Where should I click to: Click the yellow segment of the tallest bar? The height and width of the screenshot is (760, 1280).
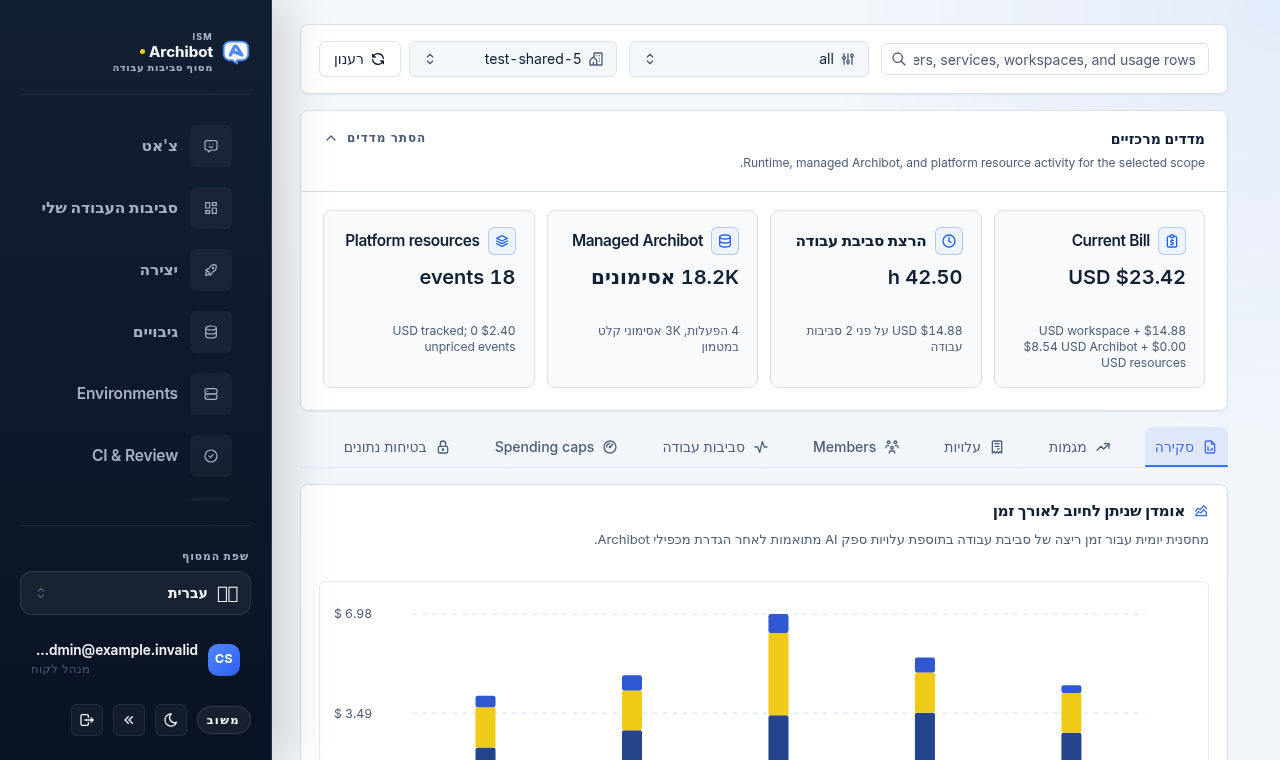778,674
